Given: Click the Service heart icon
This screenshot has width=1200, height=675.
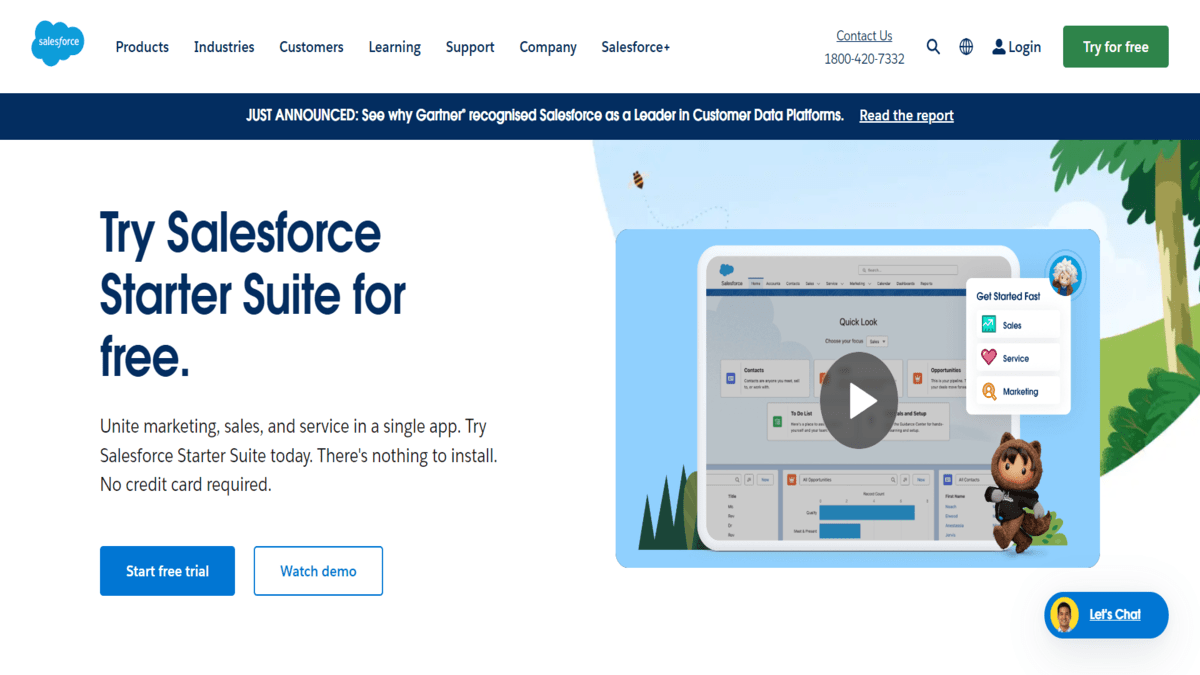Looking at the screenshot, I should tap(989, 358).
